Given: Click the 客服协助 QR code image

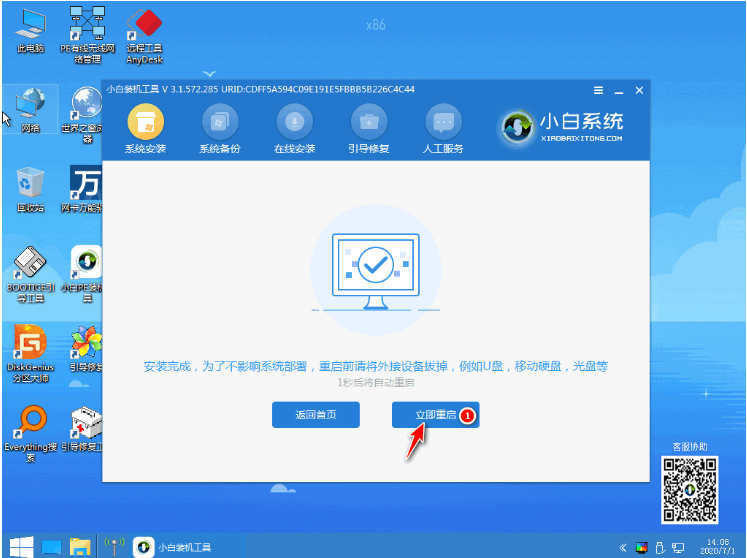Looking at the screenshot, I should tap(689, 490).
